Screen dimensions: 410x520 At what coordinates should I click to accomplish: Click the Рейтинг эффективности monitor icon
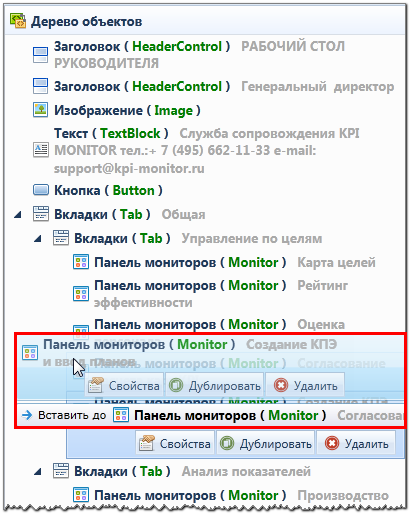coord(81,294)
